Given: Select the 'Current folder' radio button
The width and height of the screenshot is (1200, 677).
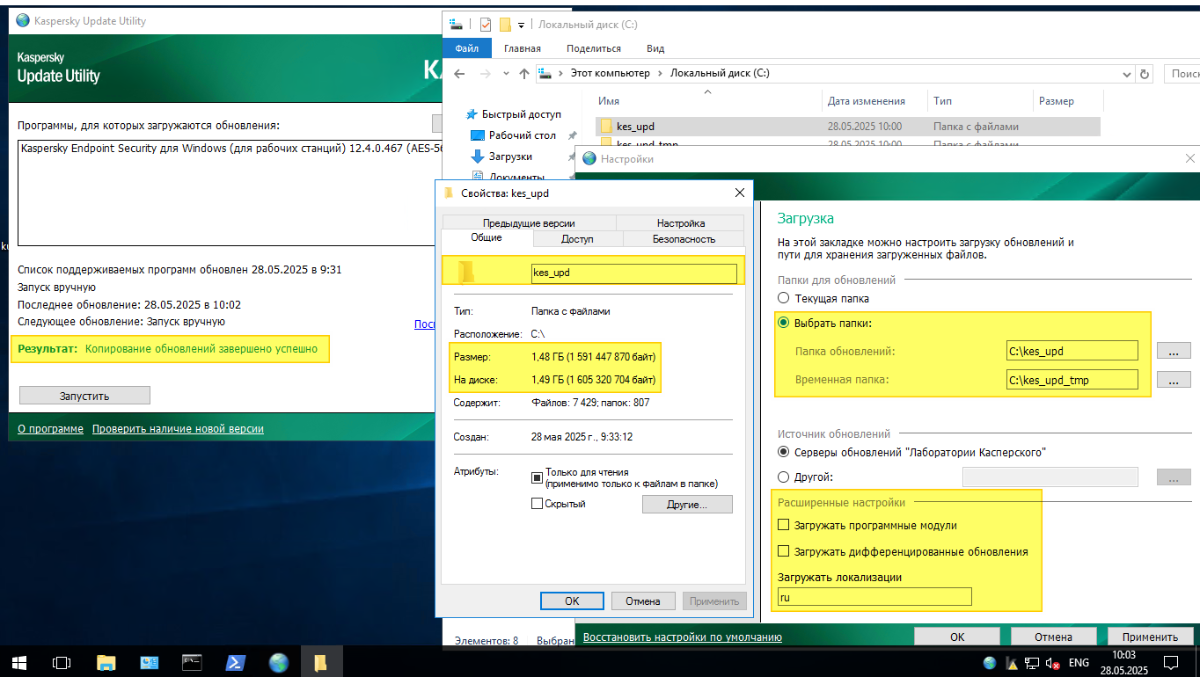Looking at the screenshot, I should click(784, 298).
